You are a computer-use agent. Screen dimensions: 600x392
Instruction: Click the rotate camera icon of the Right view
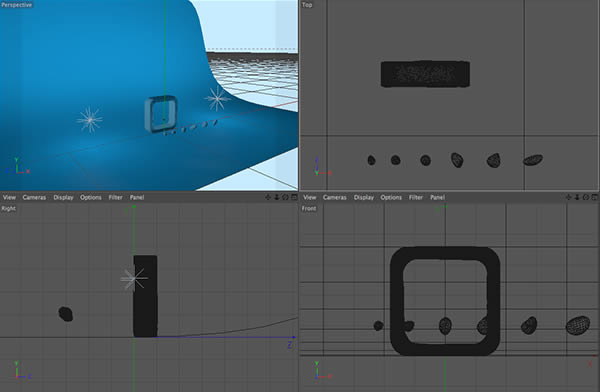tap(285, 197)
